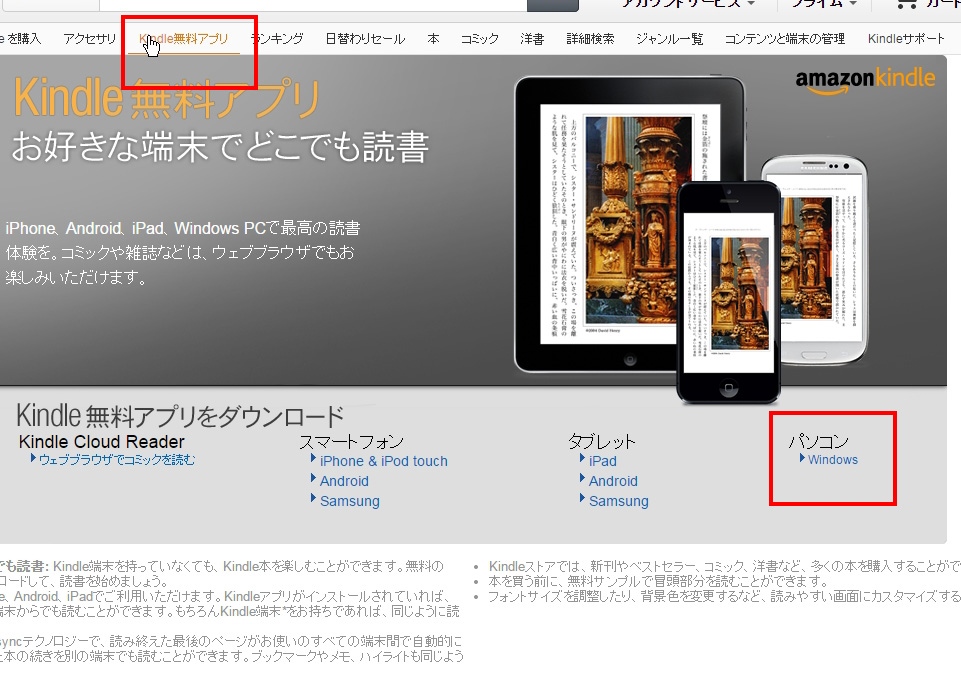Open コンテンツと端末の管理 in the nav bar
The height and width of the screenshot is (681, 961).
(784, 39)
